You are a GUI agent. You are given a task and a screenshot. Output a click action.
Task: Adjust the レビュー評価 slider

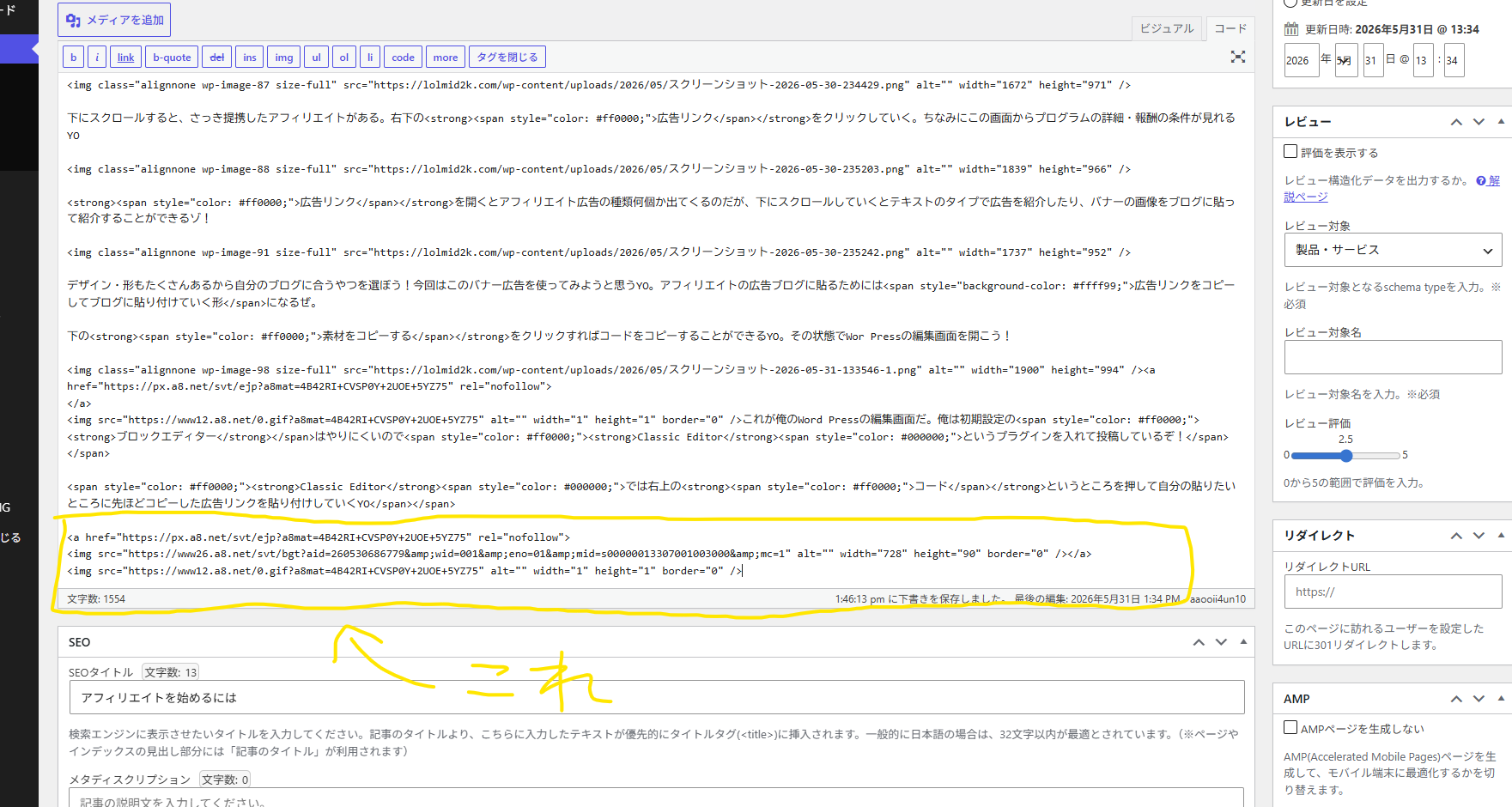1345,455
